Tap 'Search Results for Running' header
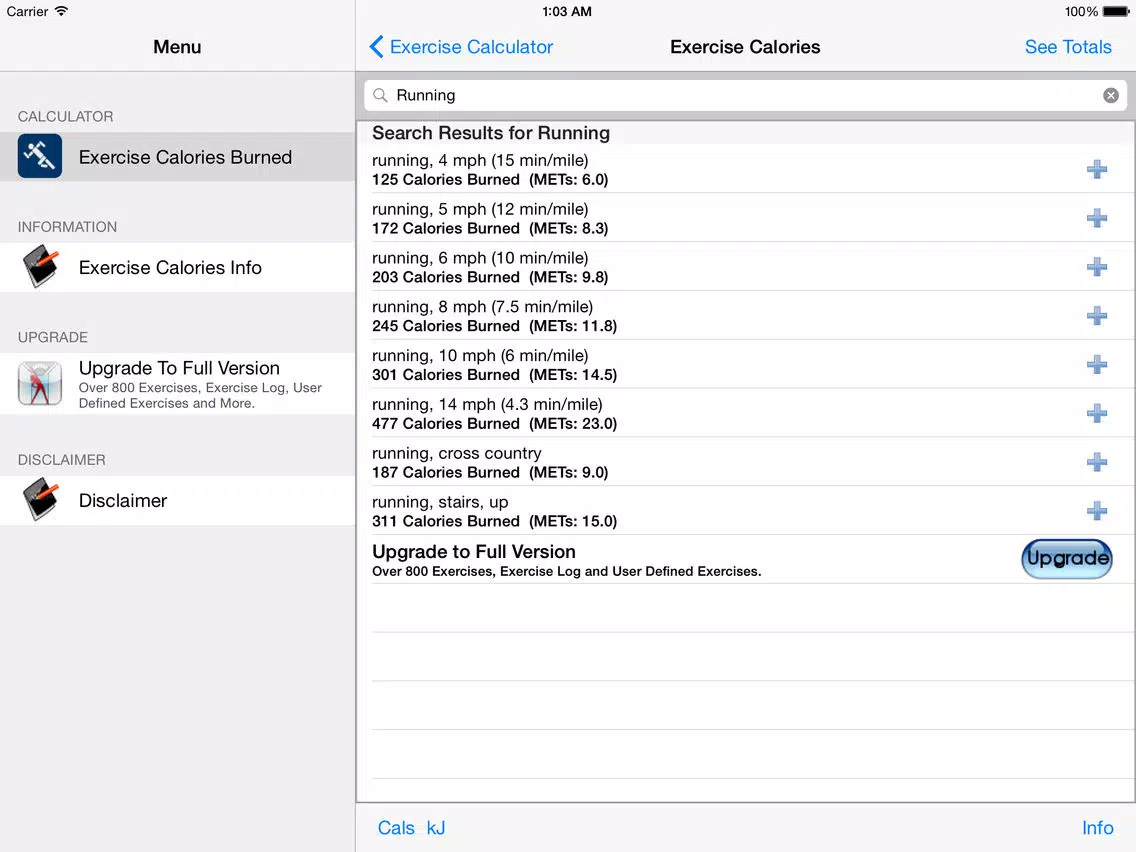This screenshot has width=1136, height=852. pyautogui.click(x=491, y=133)
